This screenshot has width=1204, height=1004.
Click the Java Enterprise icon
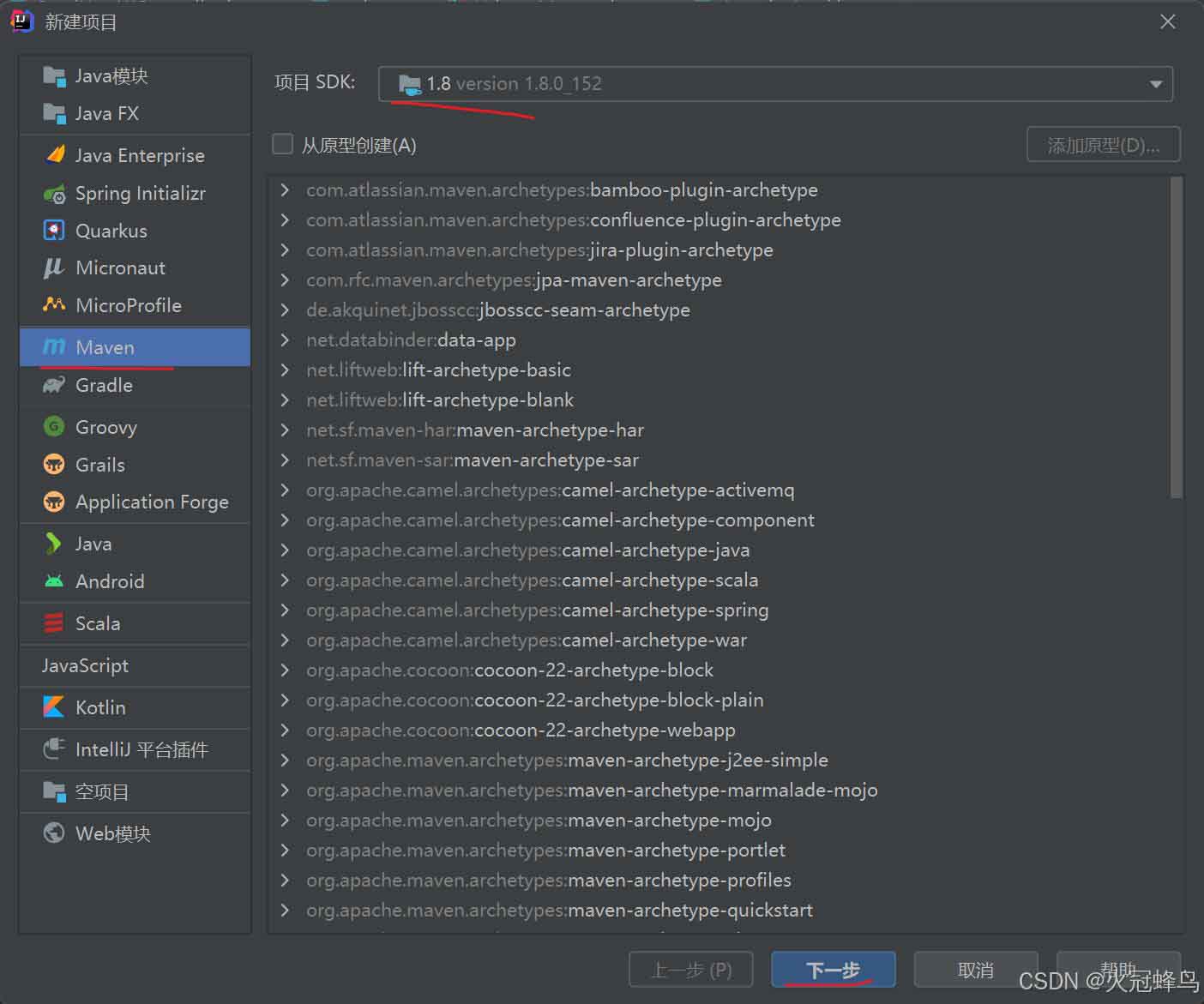[x=55, y=155]
